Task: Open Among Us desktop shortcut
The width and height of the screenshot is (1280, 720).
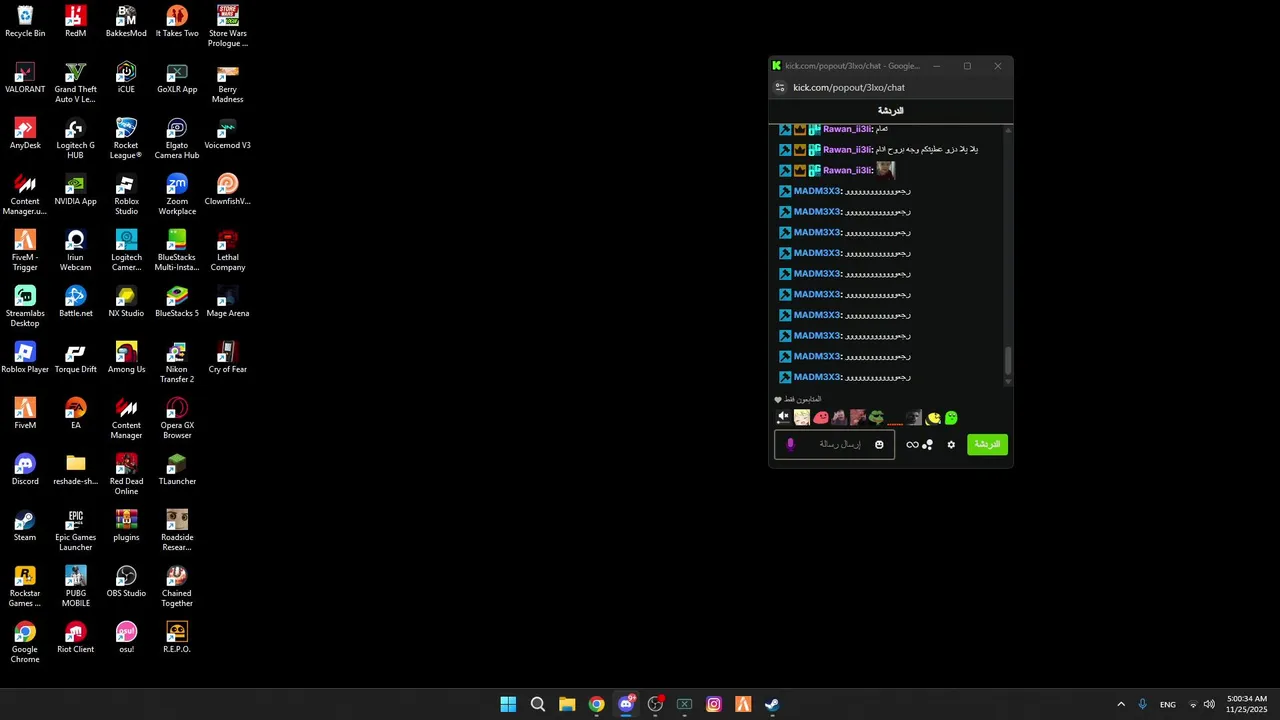Action: pyautogui.click(x=126, y=358)
